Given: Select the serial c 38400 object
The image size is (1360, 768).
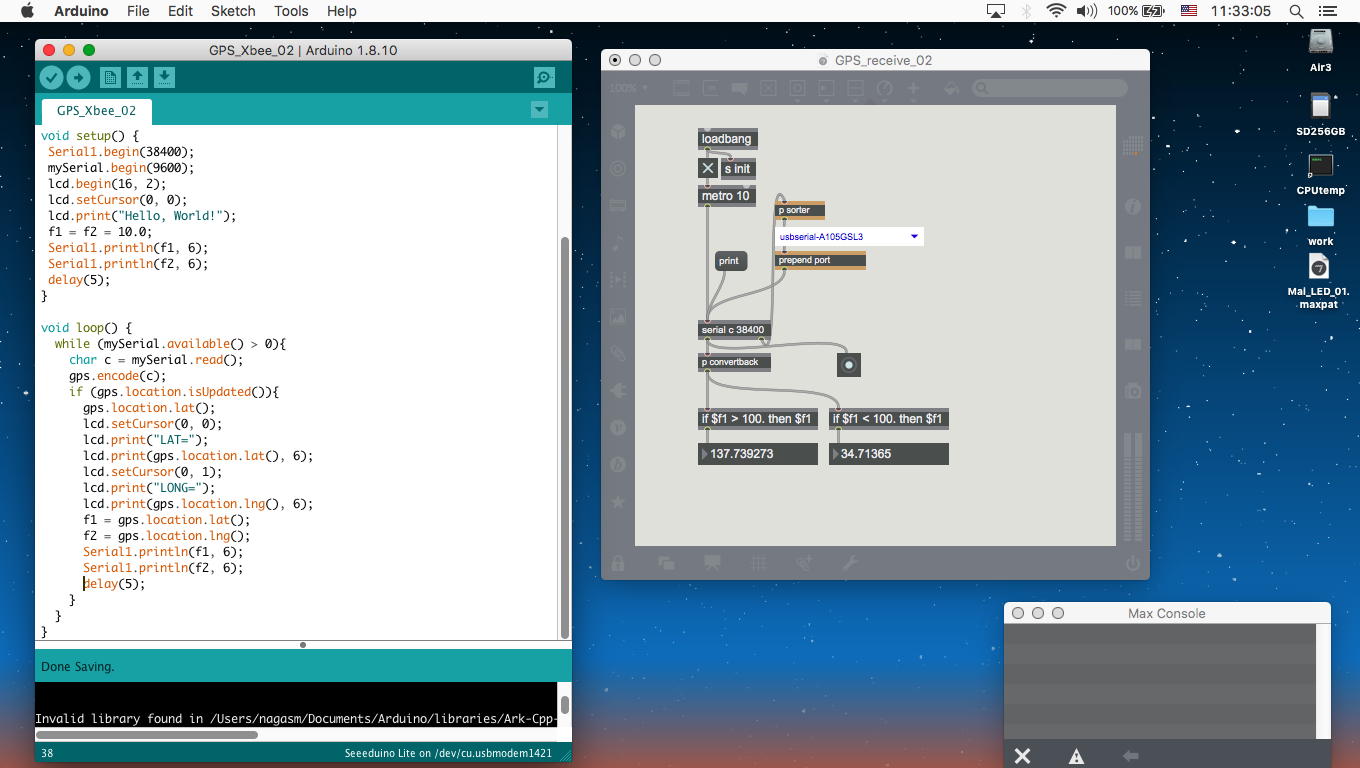Looking at the screenshot, I should [735, 330].
